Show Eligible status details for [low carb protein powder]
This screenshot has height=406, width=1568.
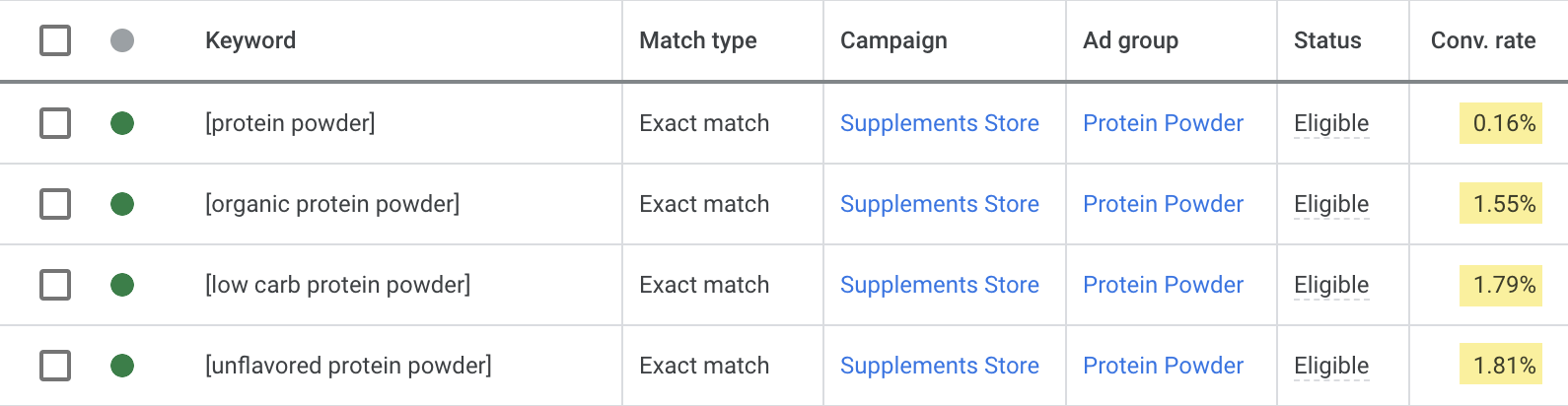tap(1331, 285)
